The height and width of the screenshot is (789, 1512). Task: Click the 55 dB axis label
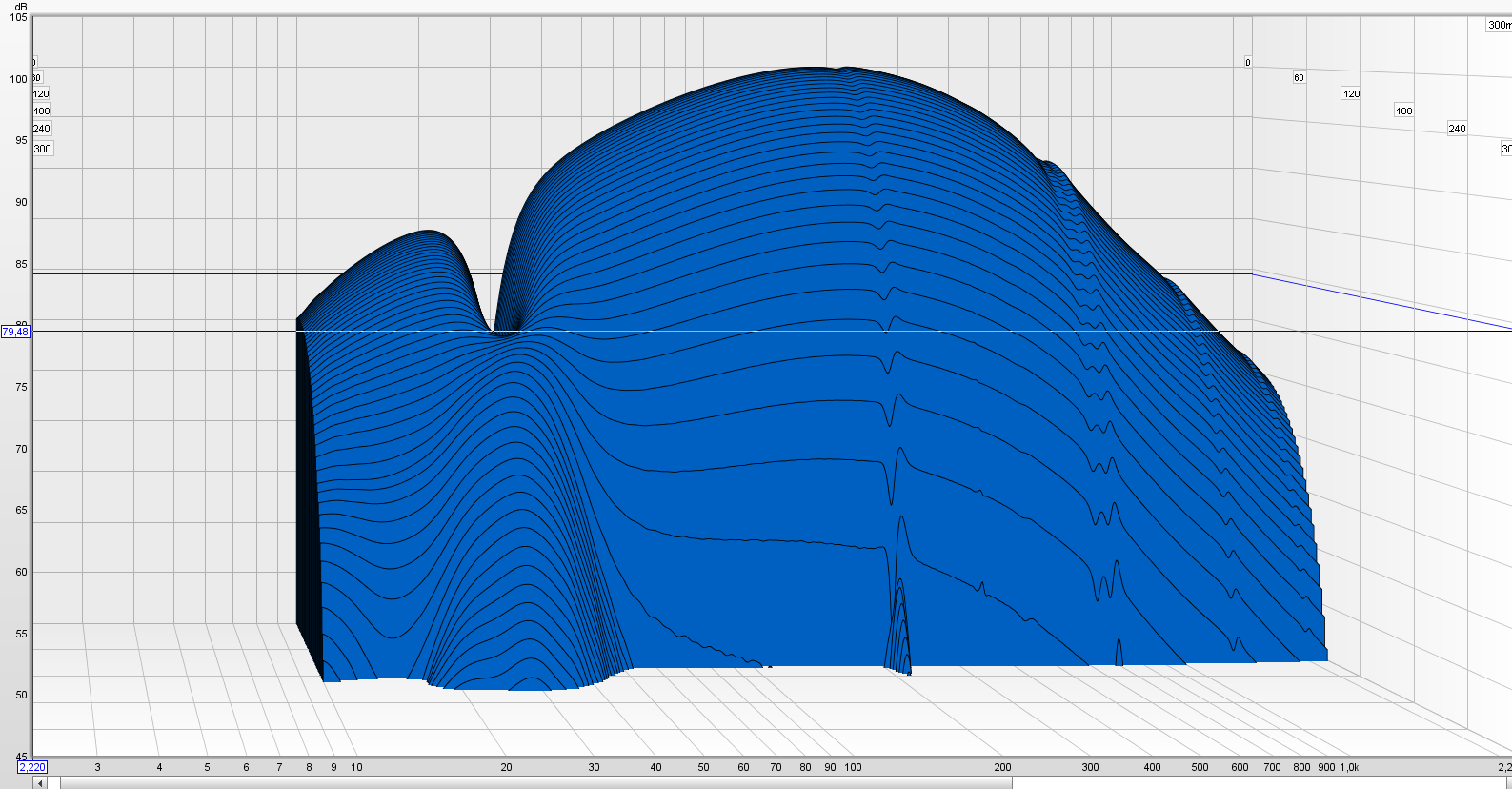point(21,634)
